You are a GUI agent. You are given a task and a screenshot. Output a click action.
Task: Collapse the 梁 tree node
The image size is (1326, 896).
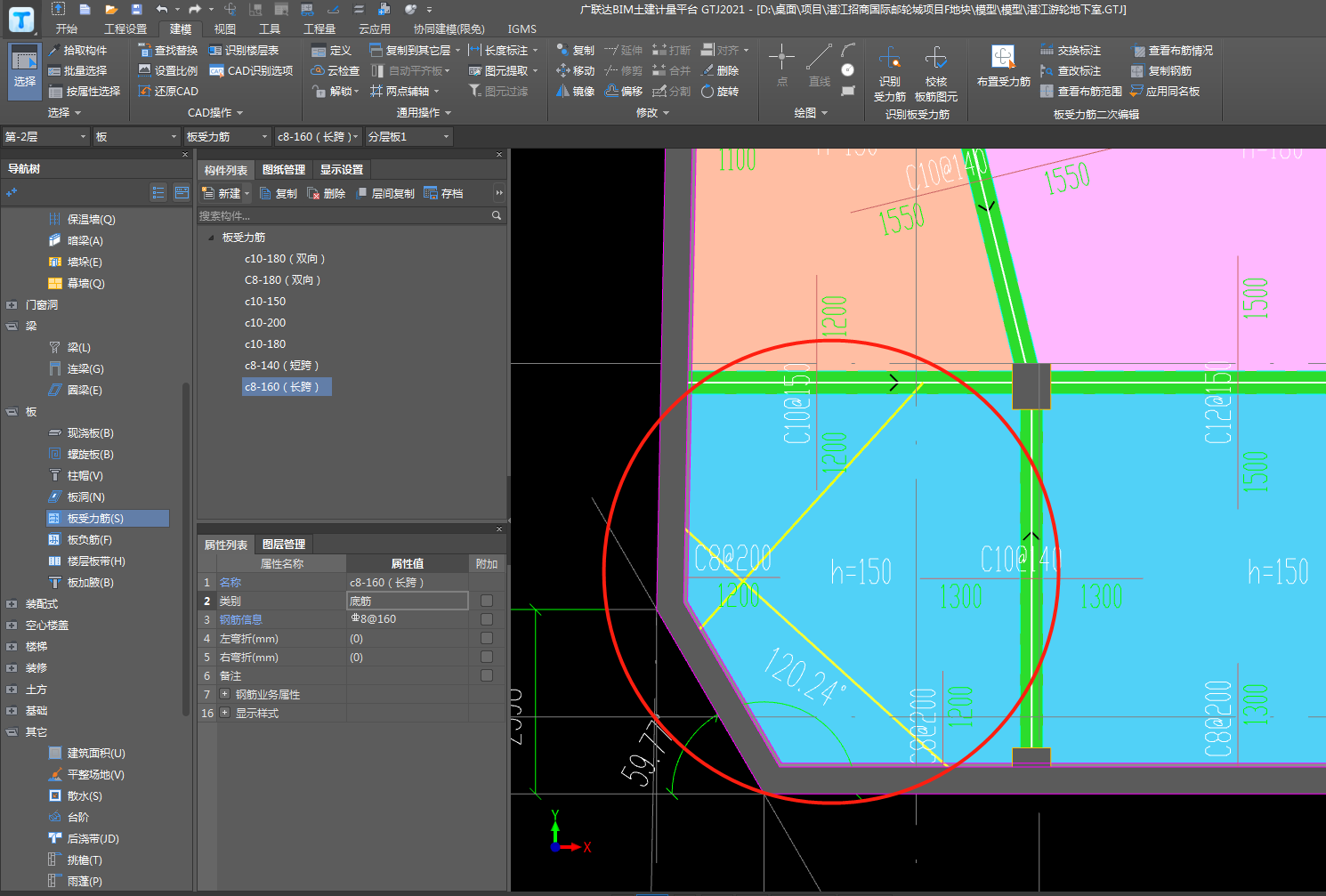pyautogui.click(x=12, y=326)
